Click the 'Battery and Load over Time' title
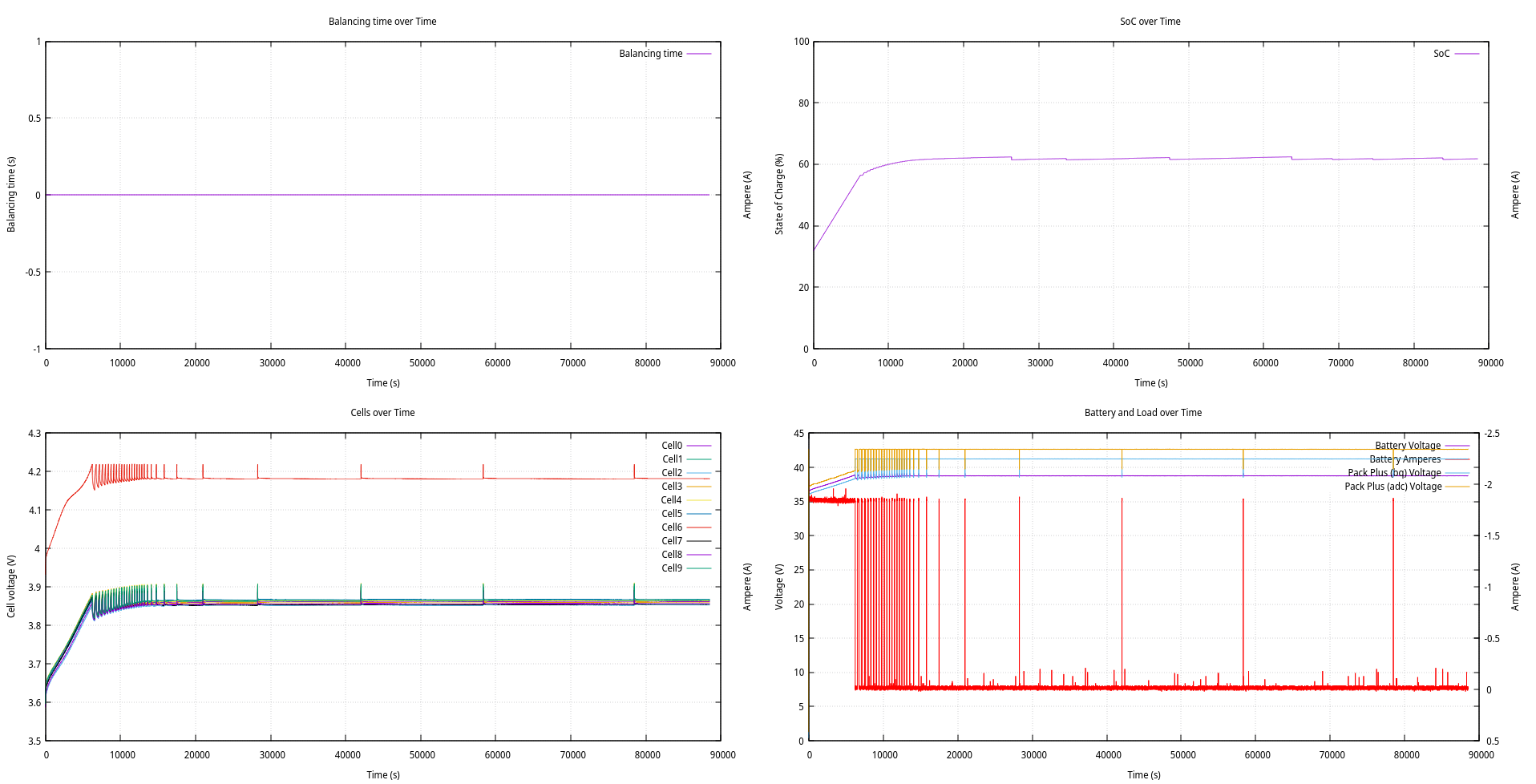This screenshot has width=1536, height=784. click(x=1142, y=413)
